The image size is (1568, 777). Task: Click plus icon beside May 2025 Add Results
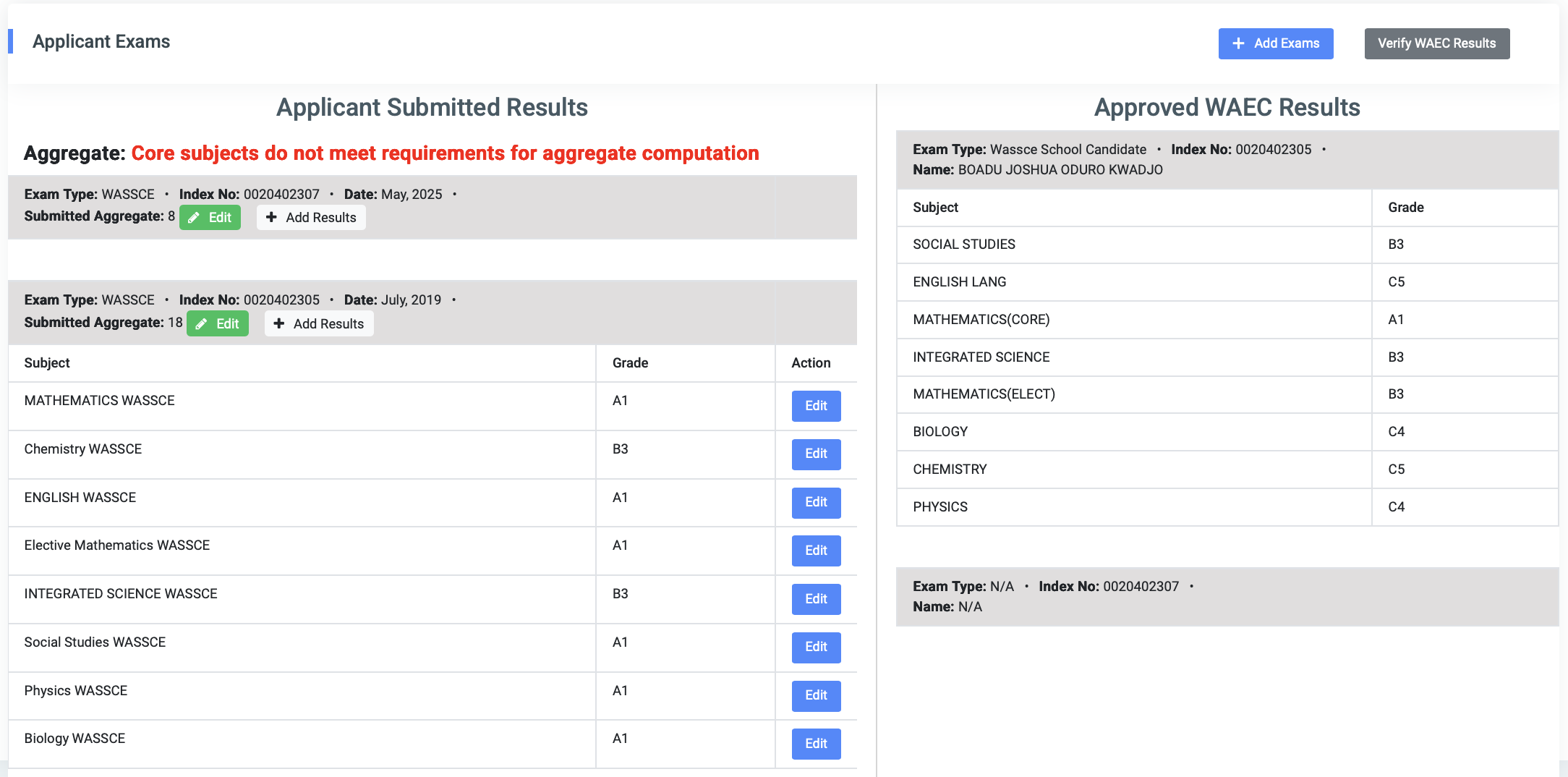click(x=271, y=217)
